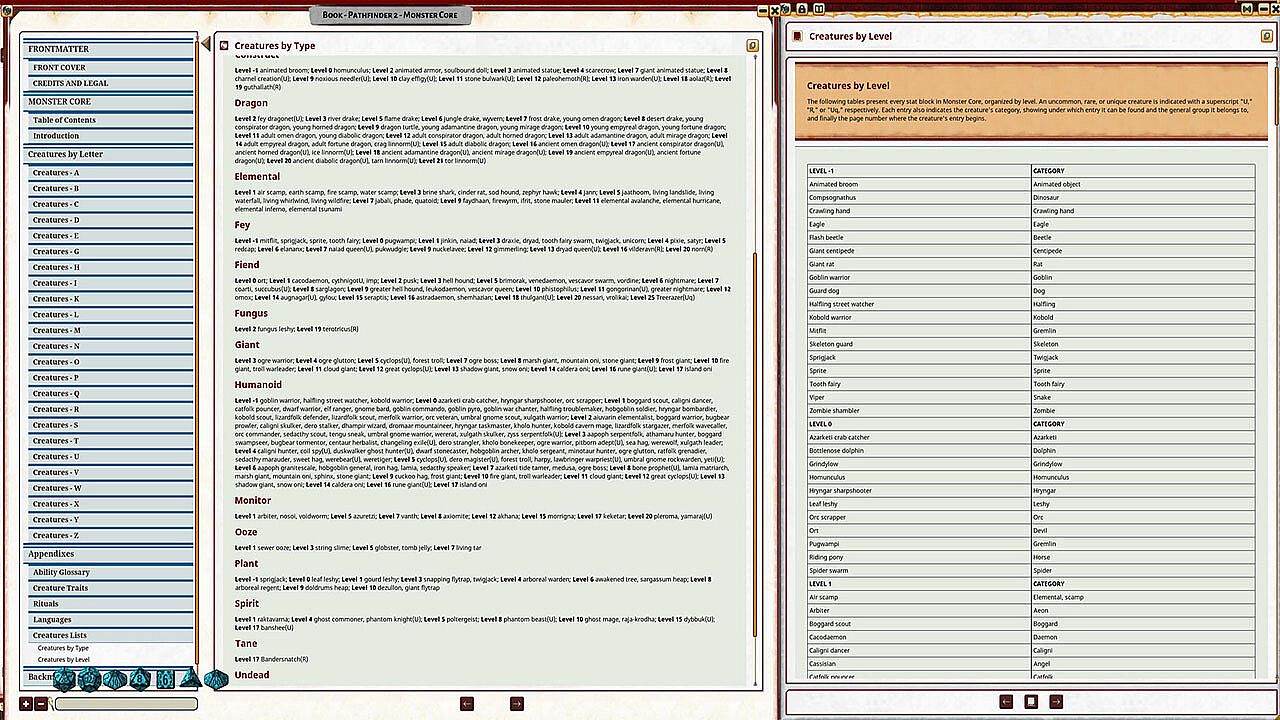Open Creatures - D in the sidebar
The image size is (1280, 720).
(x=110, y=220)
